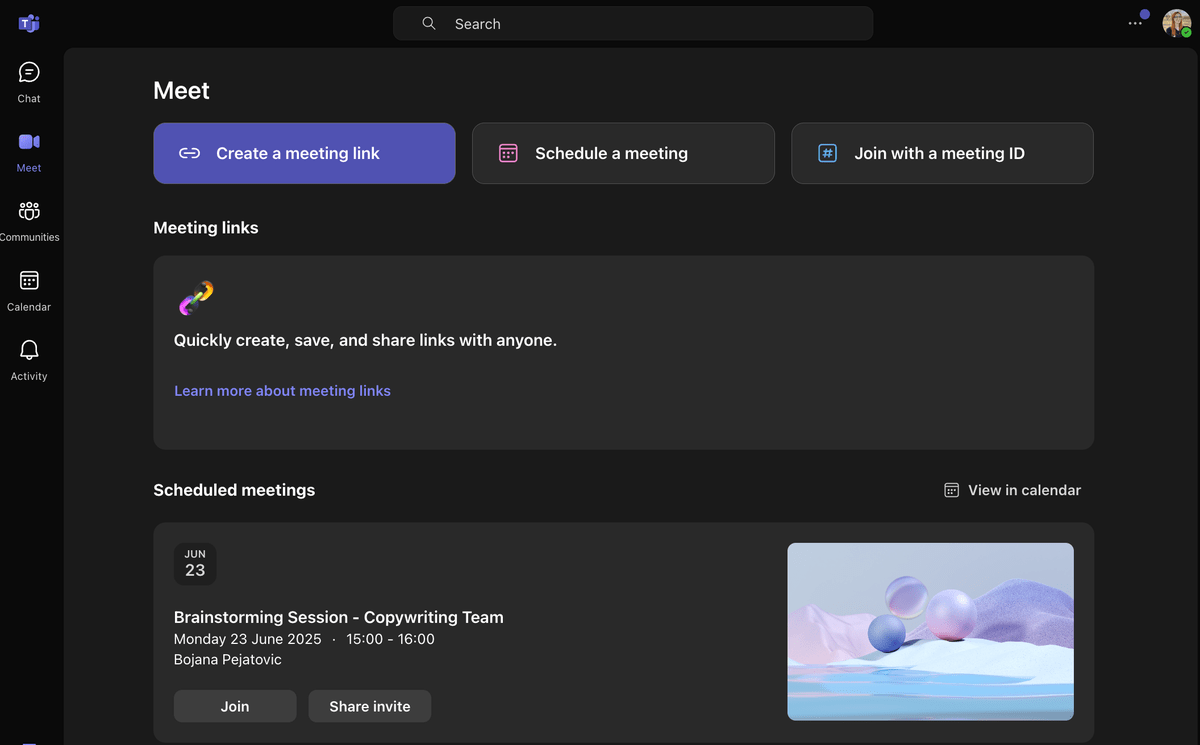The image size is (1200, 745).
Task: Open Calendar from the sidebar
Action: [29, 291]
